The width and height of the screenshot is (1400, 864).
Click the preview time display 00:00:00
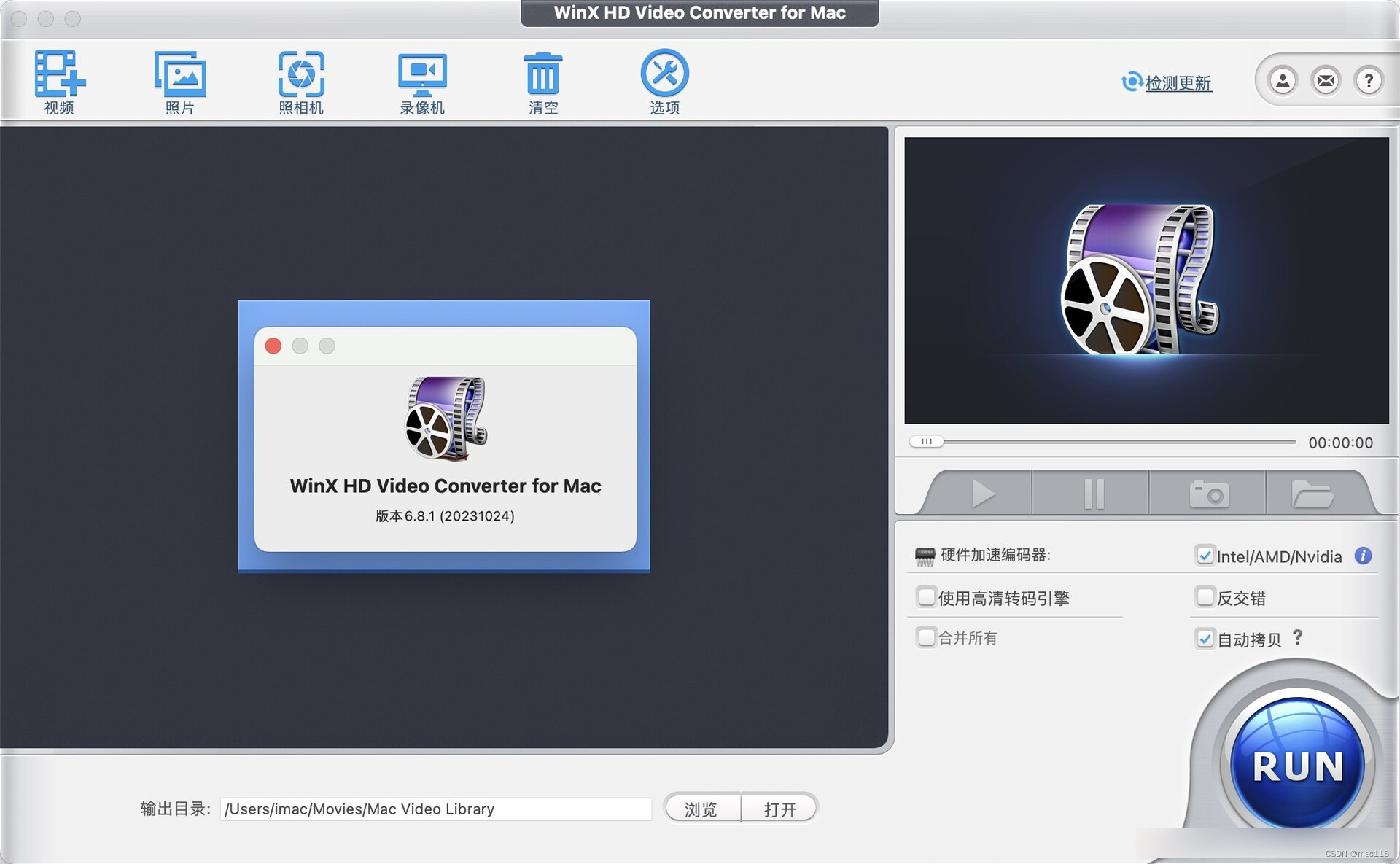tap(1340, 443)
